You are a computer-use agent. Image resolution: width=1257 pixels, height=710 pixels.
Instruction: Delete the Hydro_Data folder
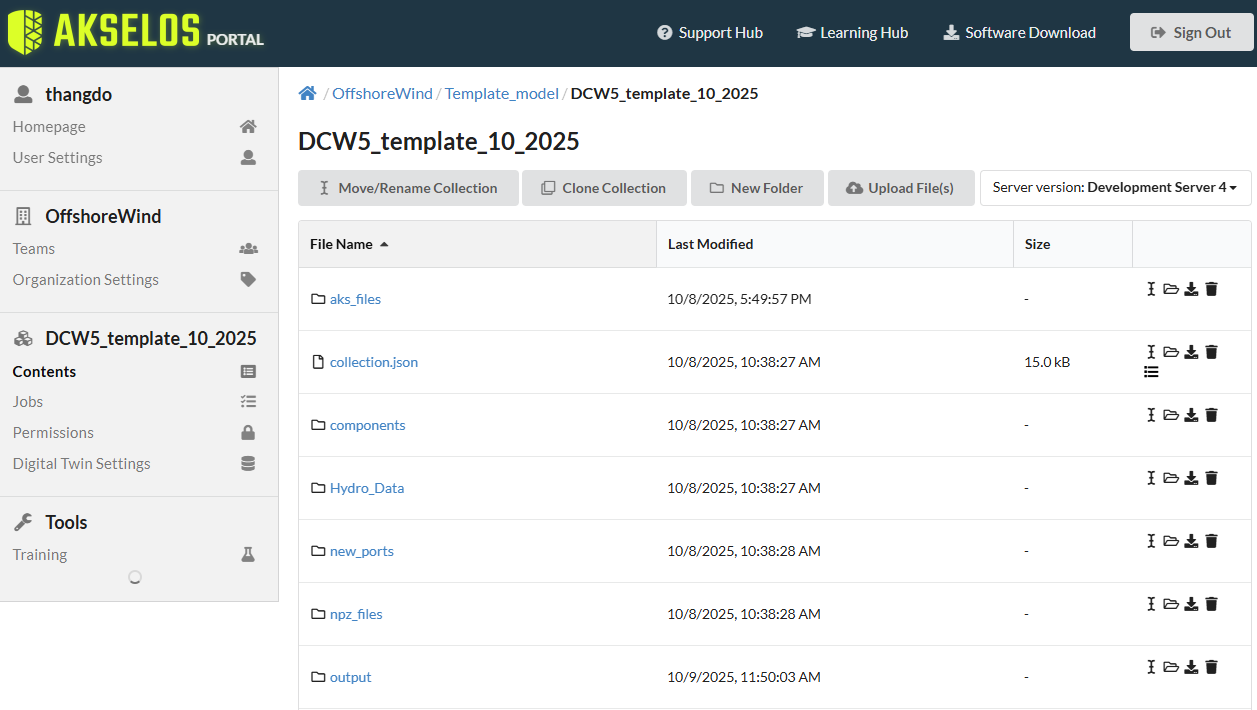1211,478
